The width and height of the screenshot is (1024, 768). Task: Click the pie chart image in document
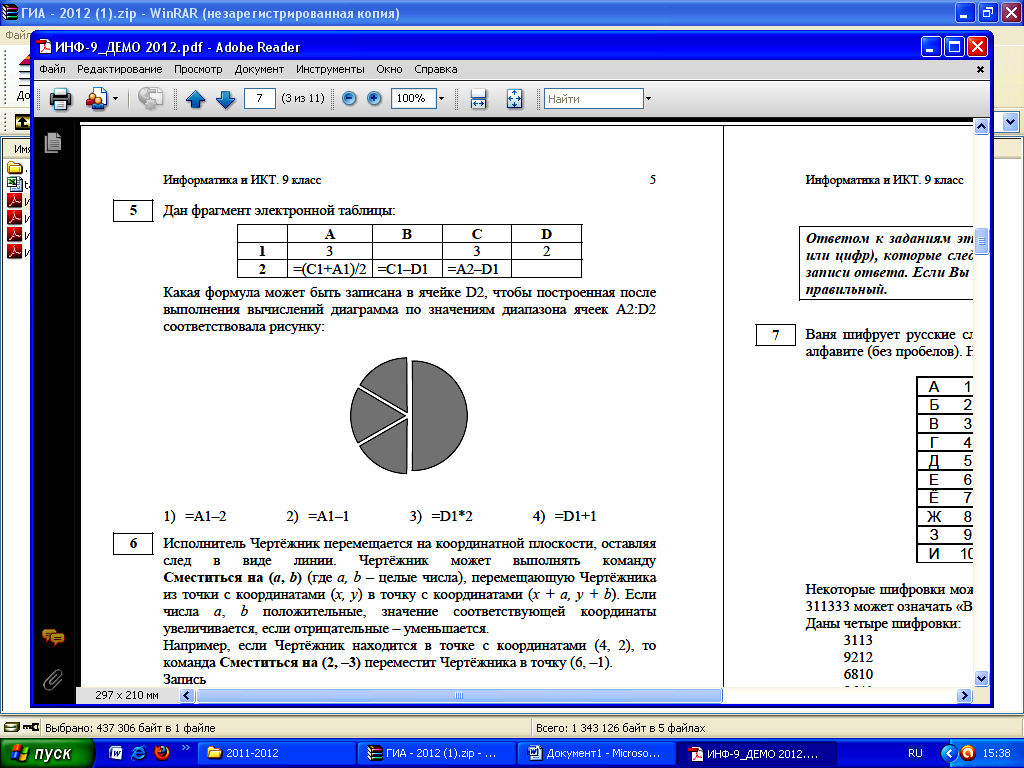pos(409,415)
